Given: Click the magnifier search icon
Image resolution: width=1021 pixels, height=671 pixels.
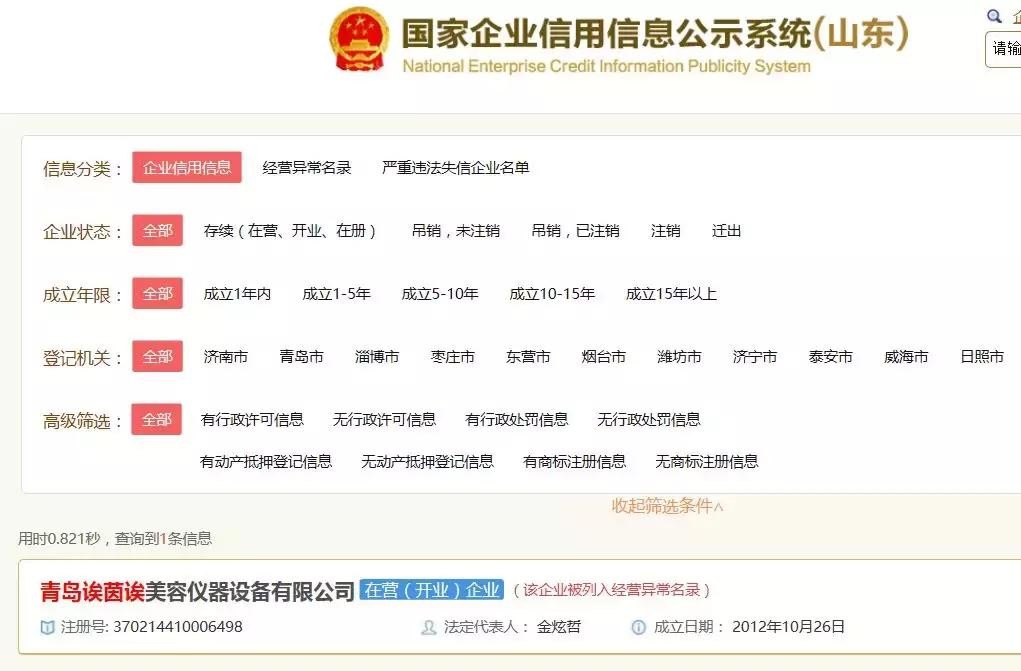Looking at the screenshot, I should (993, 17).
